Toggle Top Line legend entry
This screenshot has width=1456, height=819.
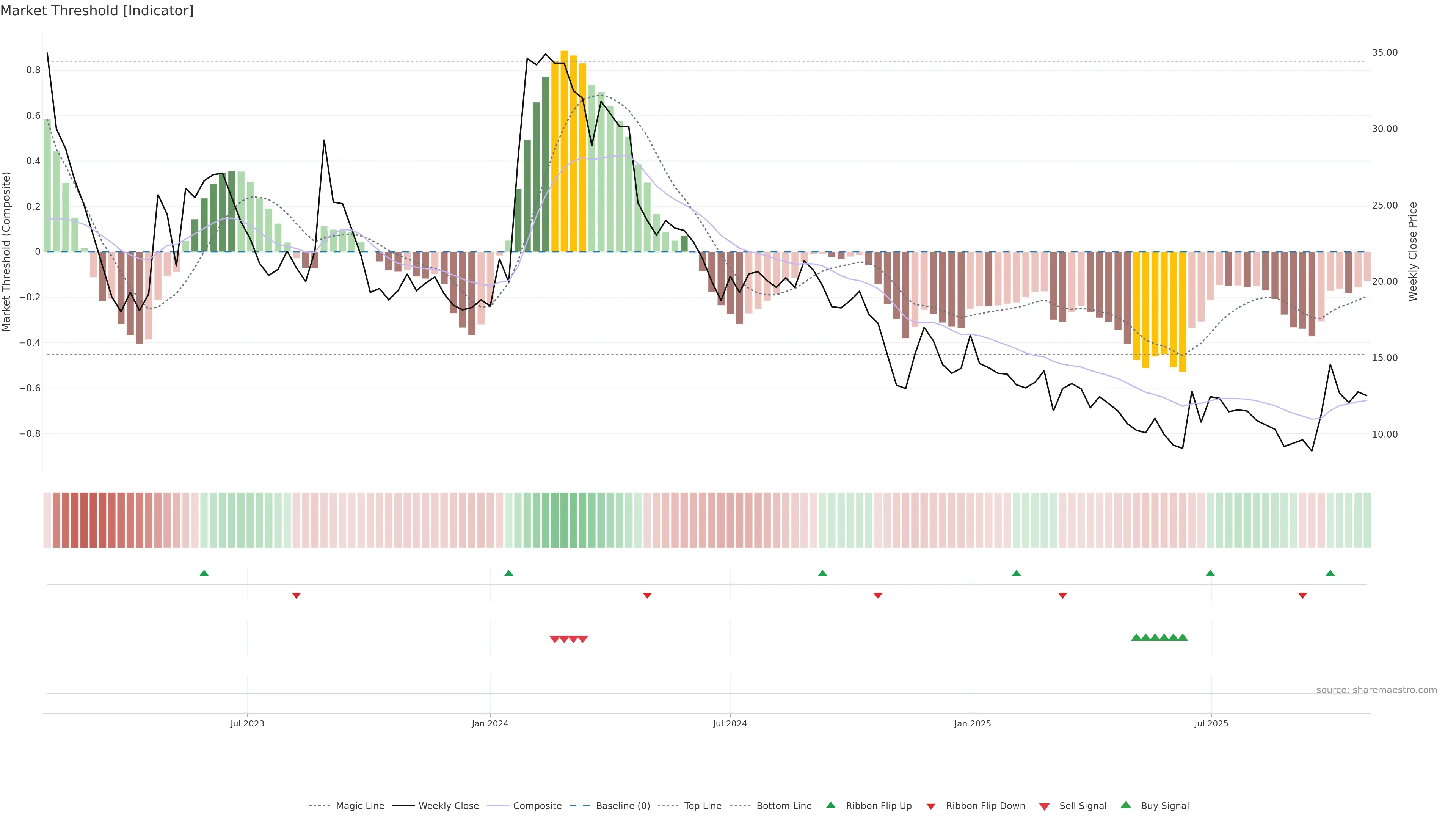[x=703, y=805]
